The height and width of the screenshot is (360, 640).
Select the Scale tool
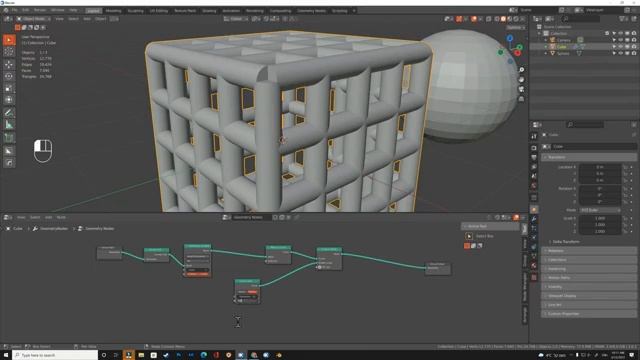[x=9, y=88]
